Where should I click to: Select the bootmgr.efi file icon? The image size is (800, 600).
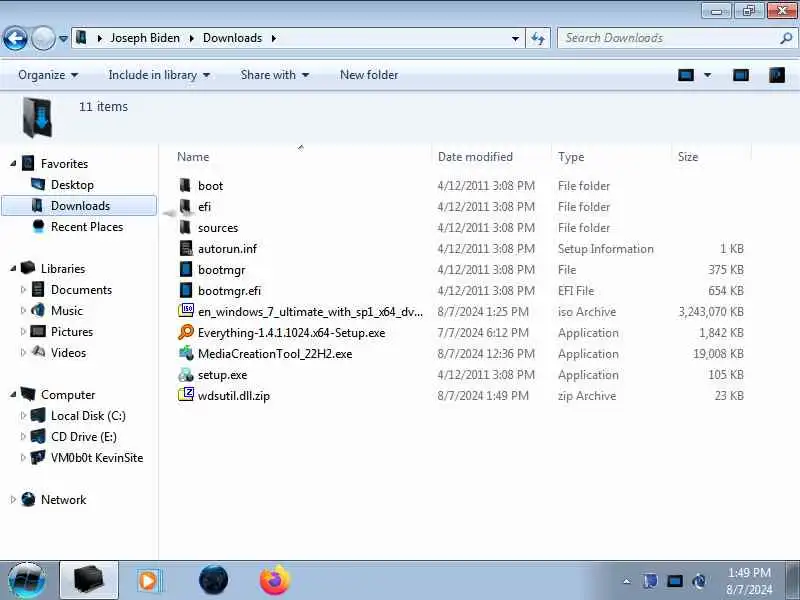coord(186,290)
